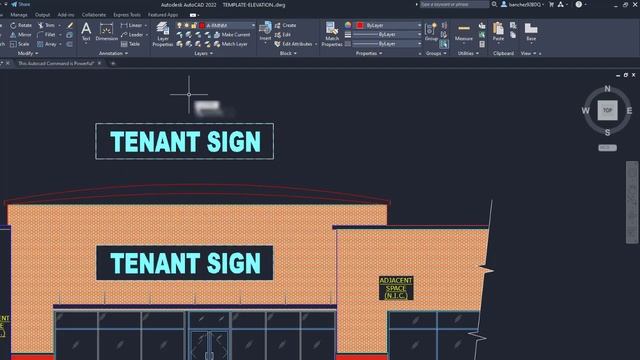The width and height of the screenshot is (640, 360).
Task: Select the Scale tool
Action: 20,44
